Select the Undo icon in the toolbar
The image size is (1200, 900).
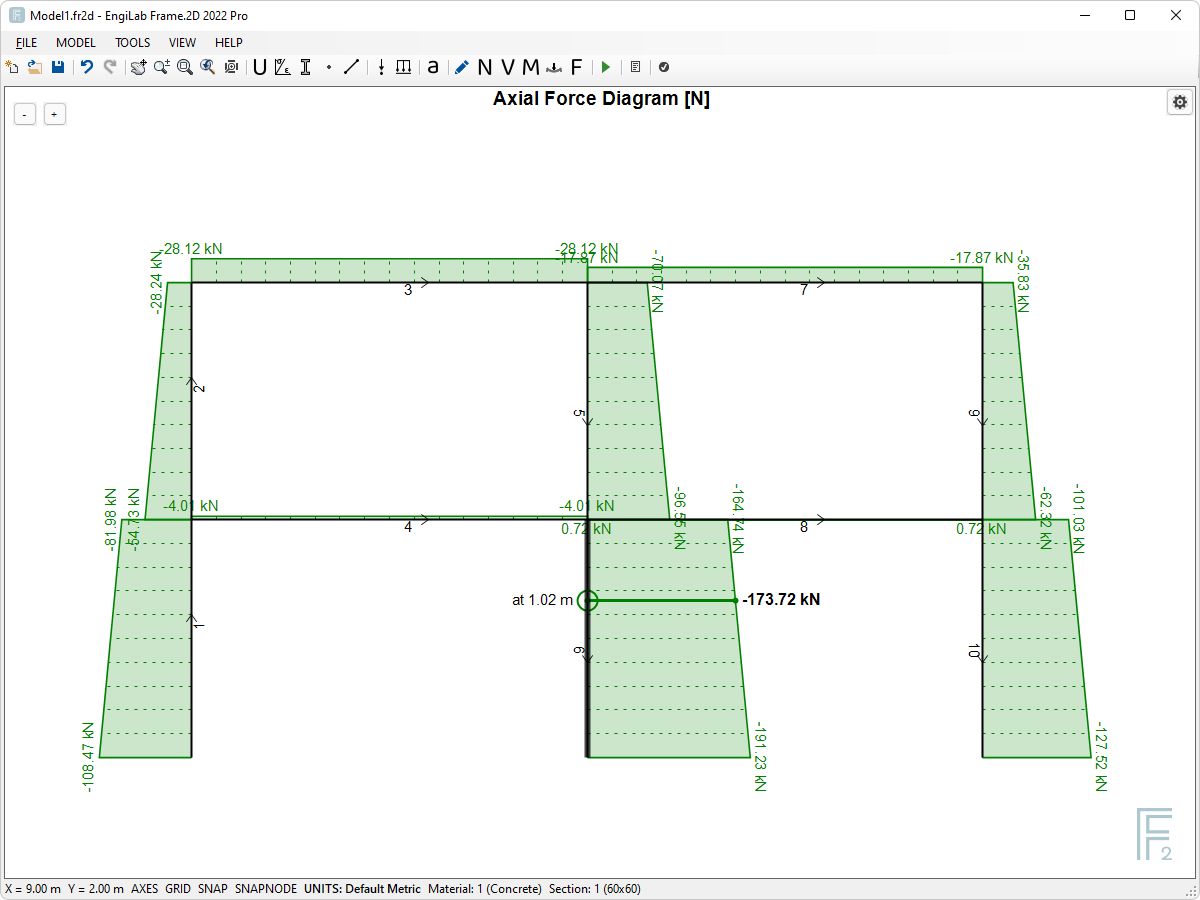click(86, 67)
